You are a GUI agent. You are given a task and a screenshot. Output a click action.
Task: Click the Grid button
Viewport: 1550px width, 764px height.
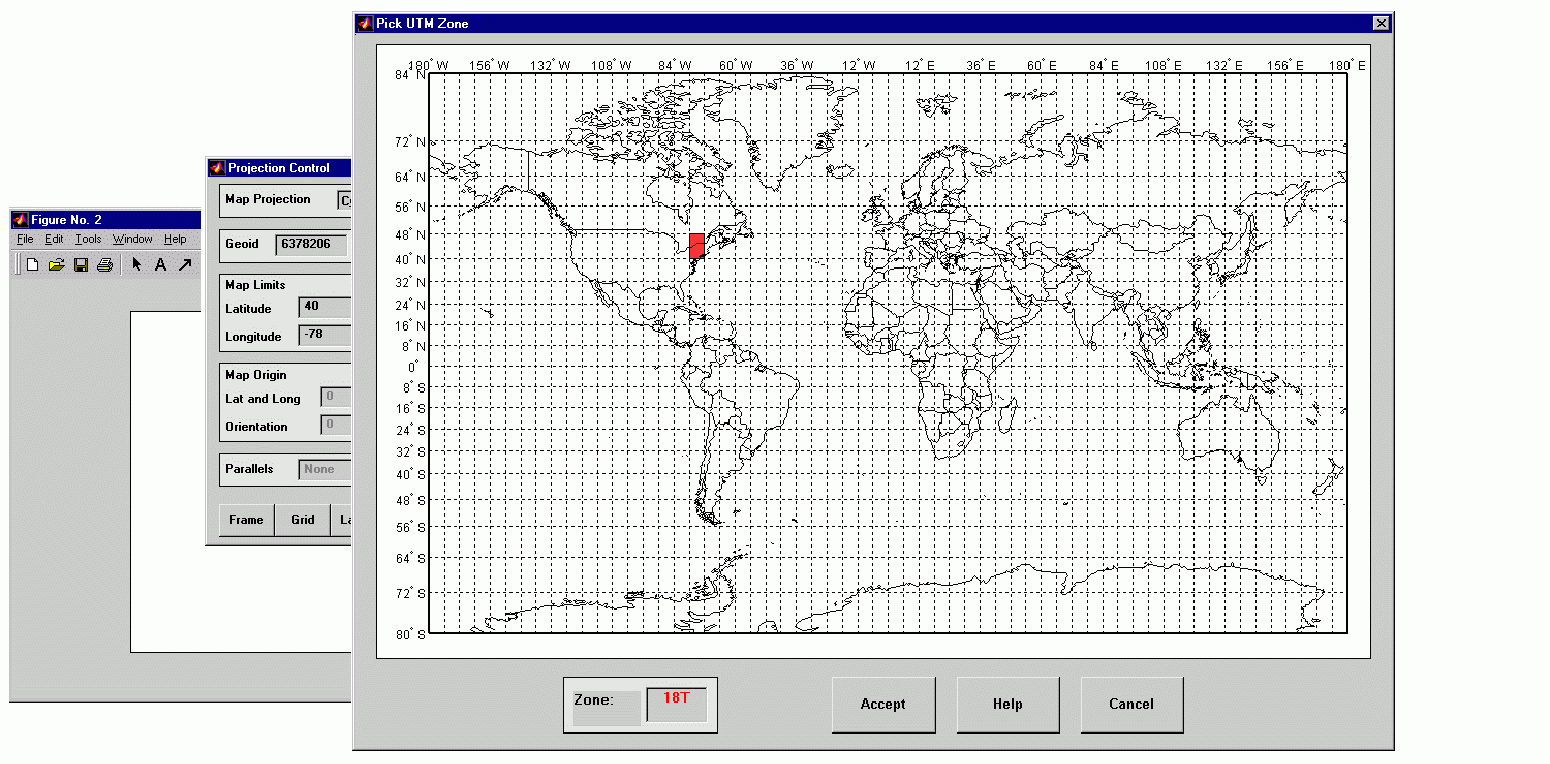tap(303, 520)
